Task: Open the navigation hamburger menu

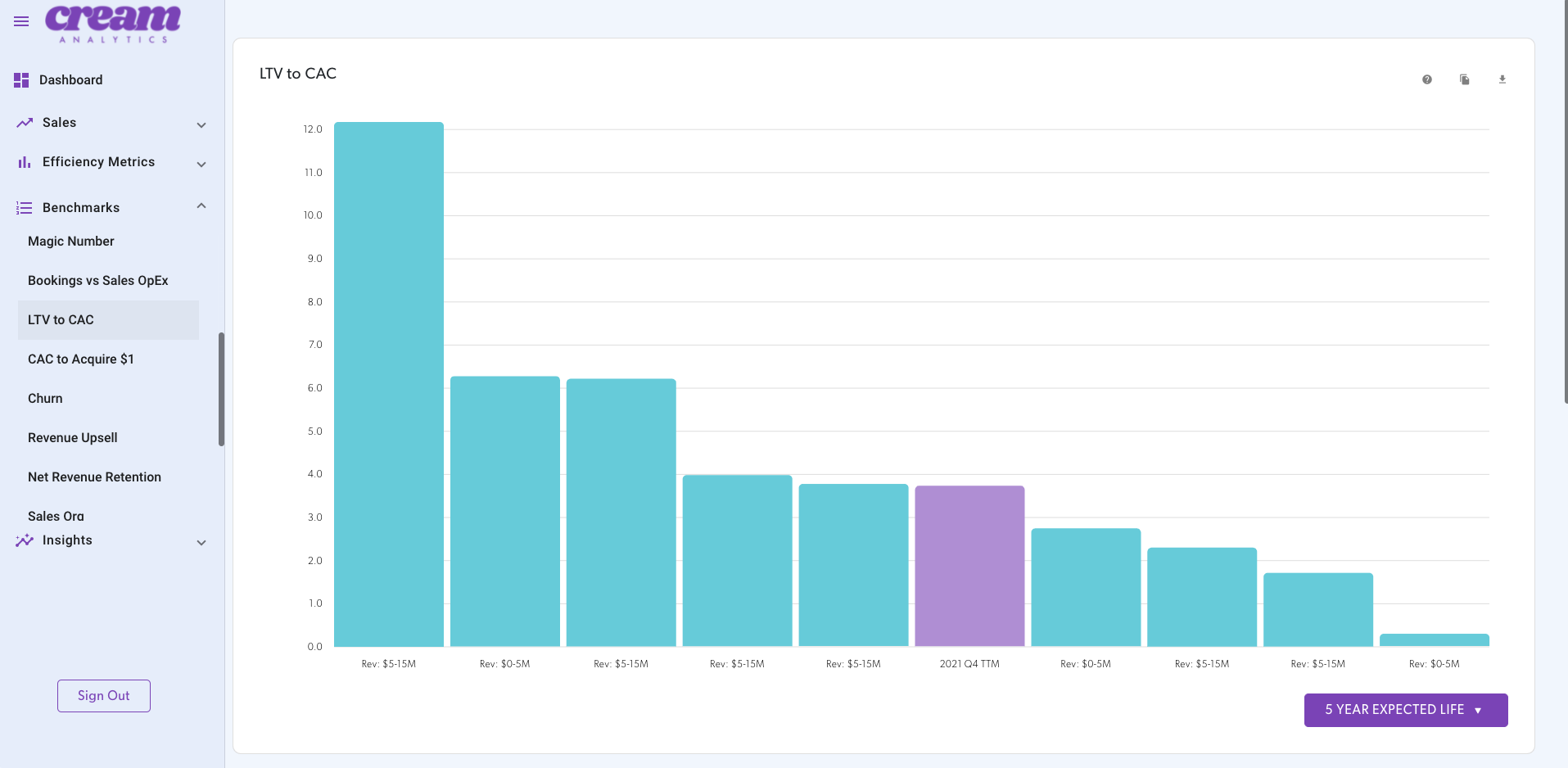Action: 20,21
